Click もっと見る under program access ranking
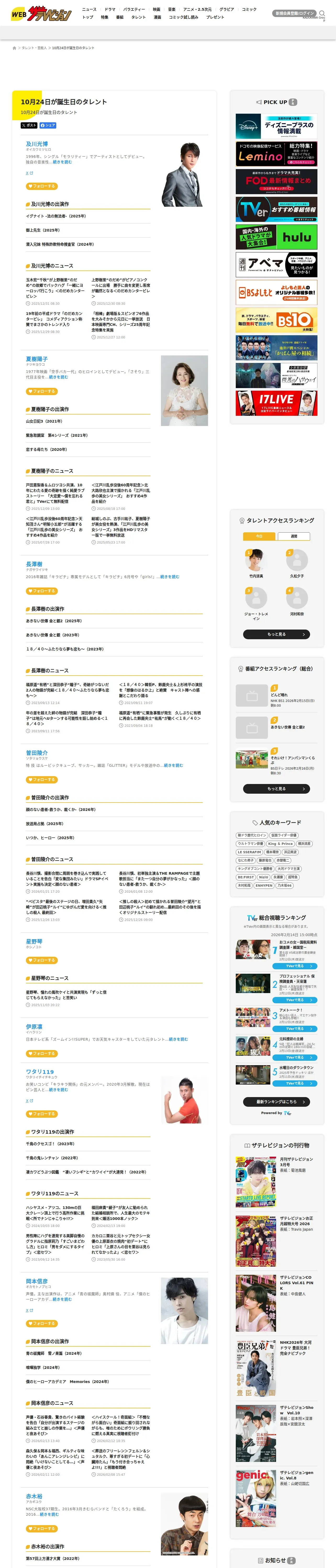The width and height of the screenshot is (336, 1568). pos(276,789)
